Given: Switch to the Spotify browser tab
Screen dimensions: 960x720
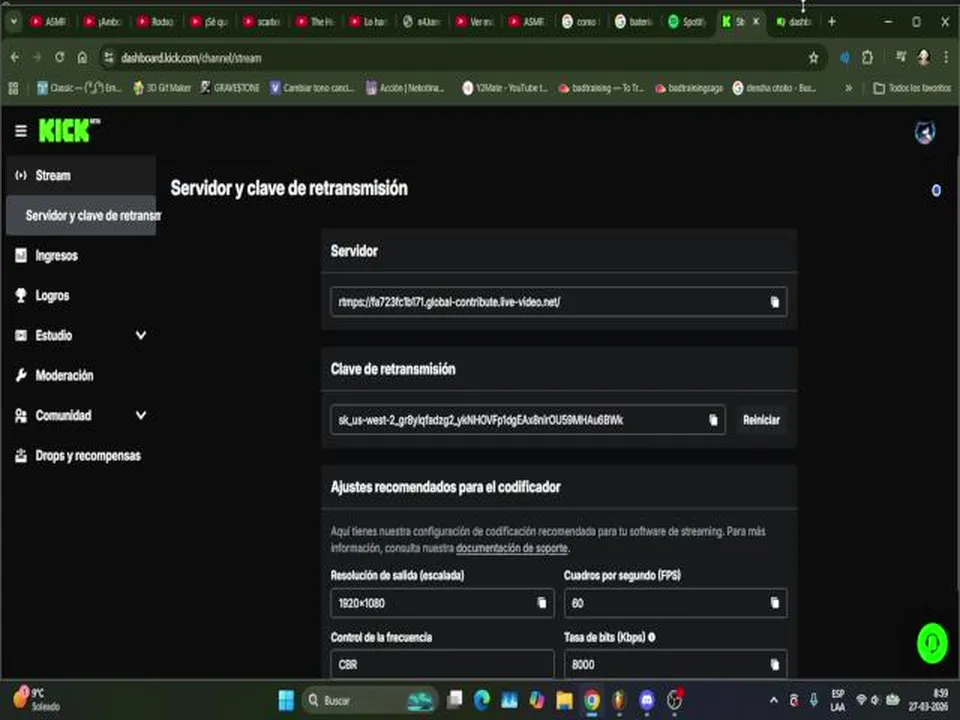Looking at the screenshot, I should point(687,21).
